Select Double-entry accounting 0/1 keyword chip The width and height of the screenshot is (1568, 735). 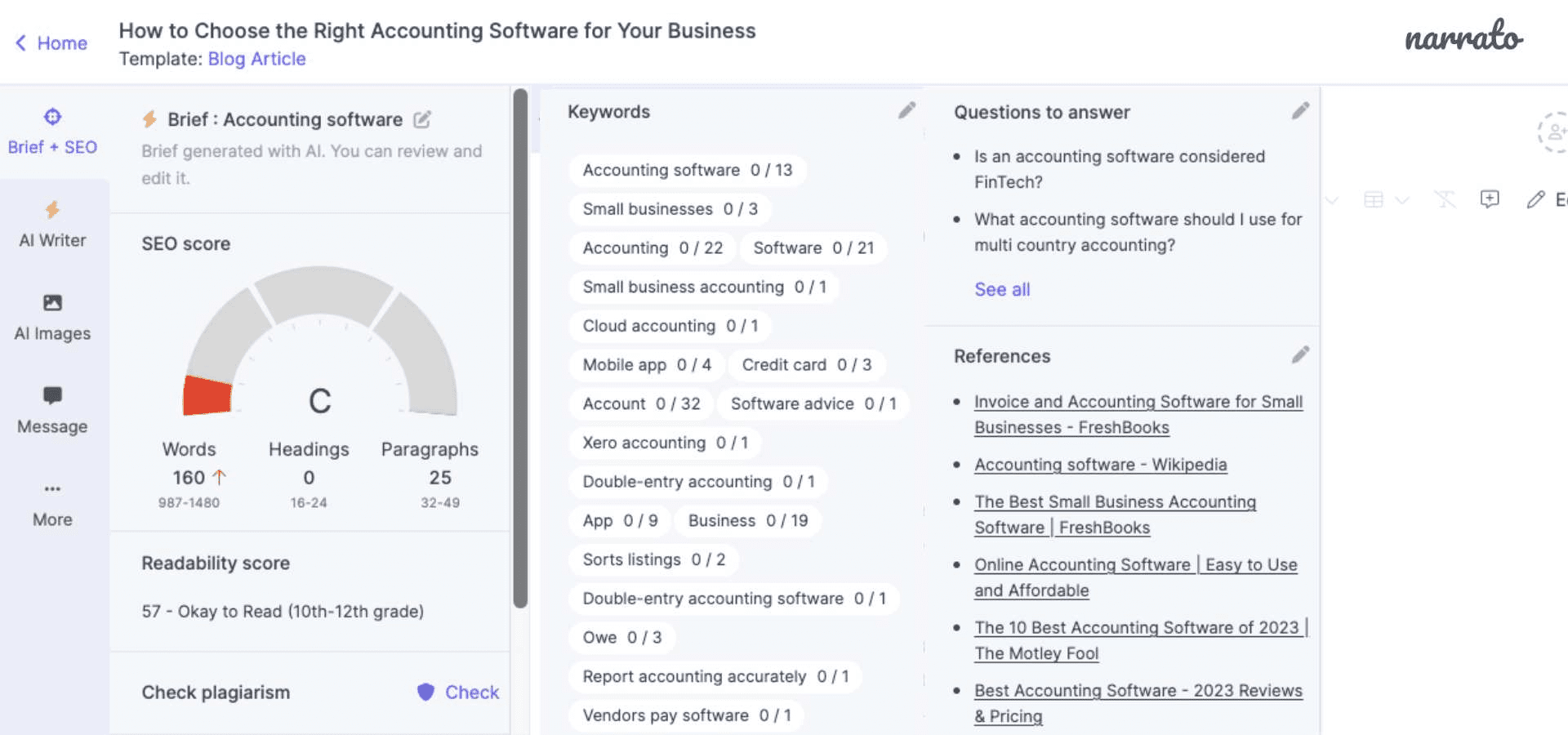click(698, 482)
